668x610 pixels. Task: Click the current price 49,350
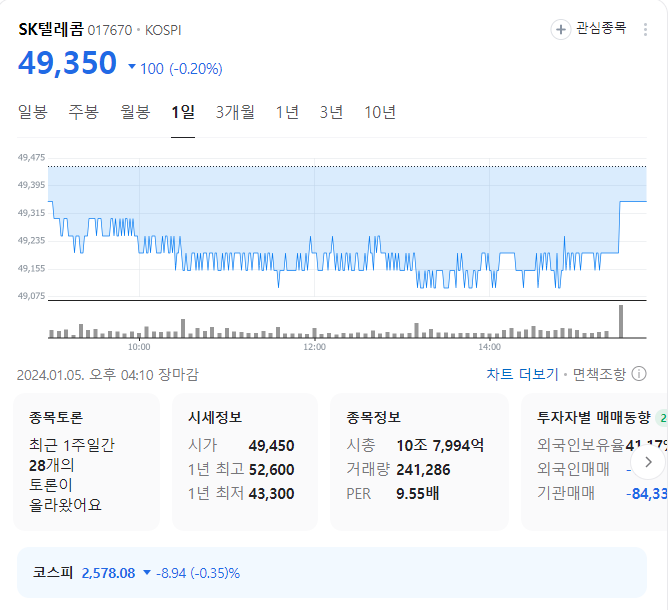point(67,63)
